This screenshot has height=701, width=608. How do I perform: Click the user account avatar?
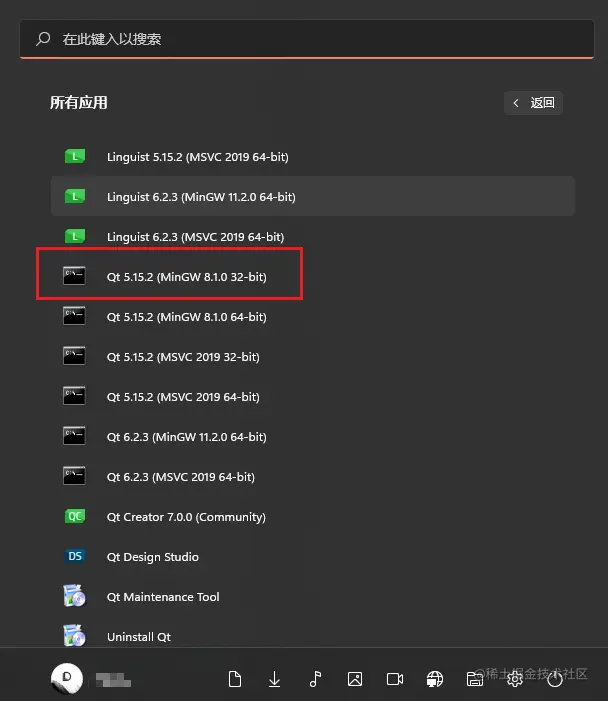67,679
